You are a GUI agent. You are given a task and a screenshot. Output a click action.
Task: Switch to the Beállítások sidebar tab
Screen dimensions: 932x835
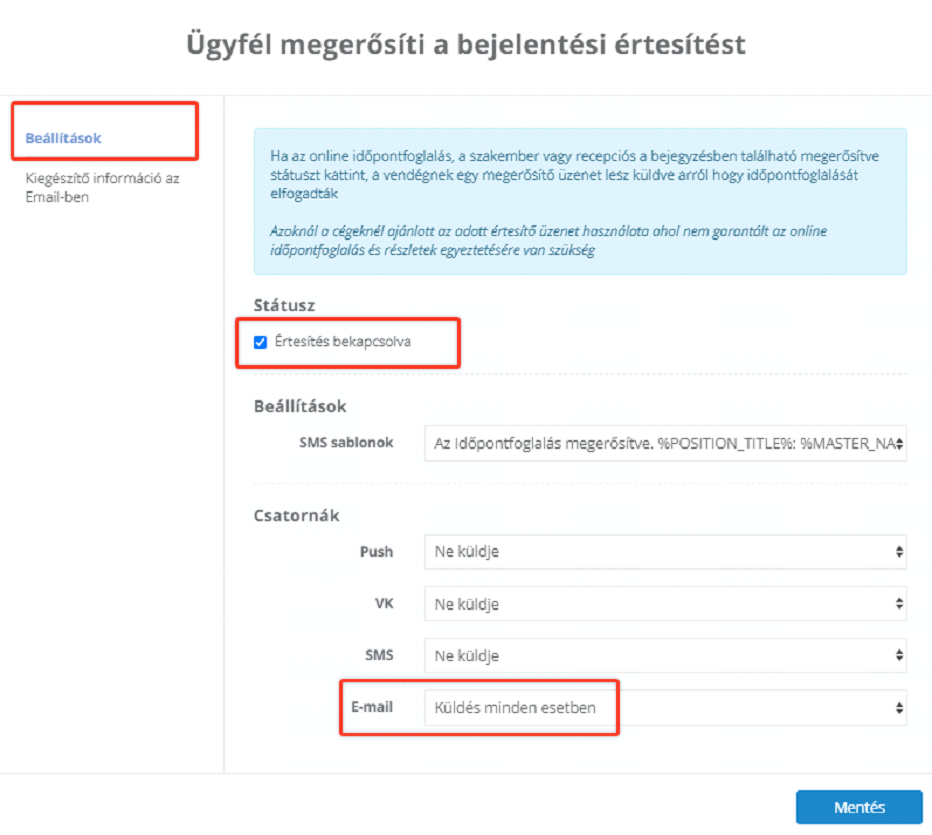(64, 138)
